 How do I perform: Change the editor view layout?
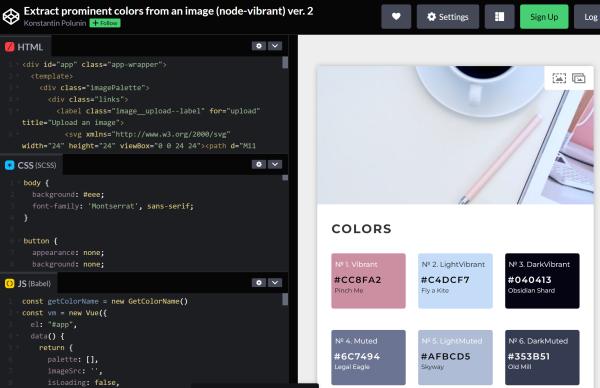(x=499, y=16)
